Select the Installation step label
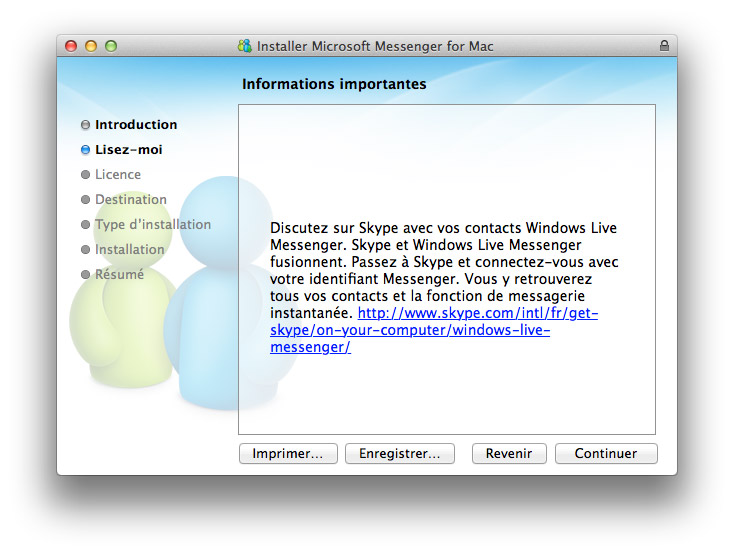Viewport: 734px width, 554px height. point(130,250)
